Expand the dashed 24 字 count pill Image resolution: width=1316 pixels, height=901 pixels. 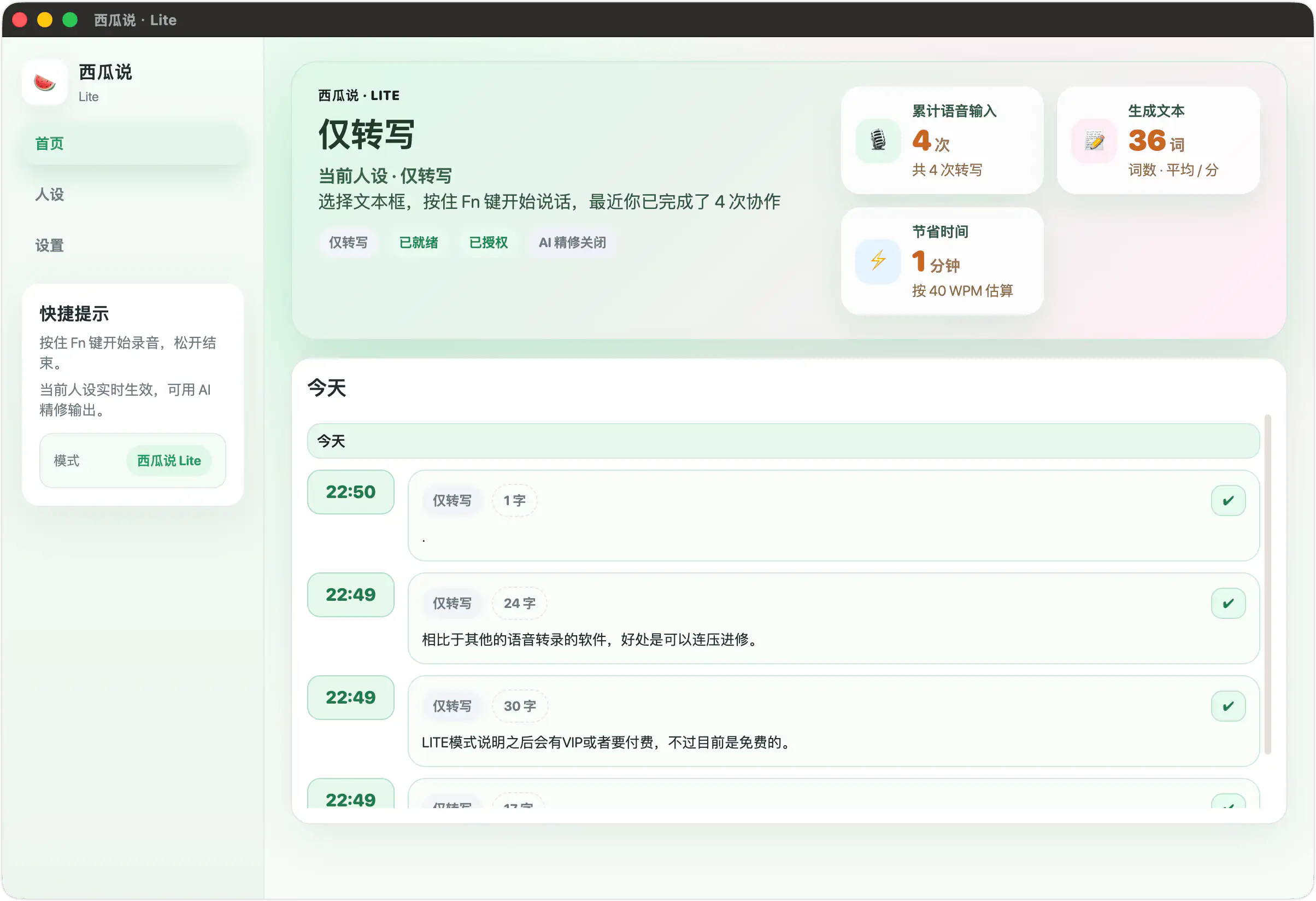(x=519, y=602)
